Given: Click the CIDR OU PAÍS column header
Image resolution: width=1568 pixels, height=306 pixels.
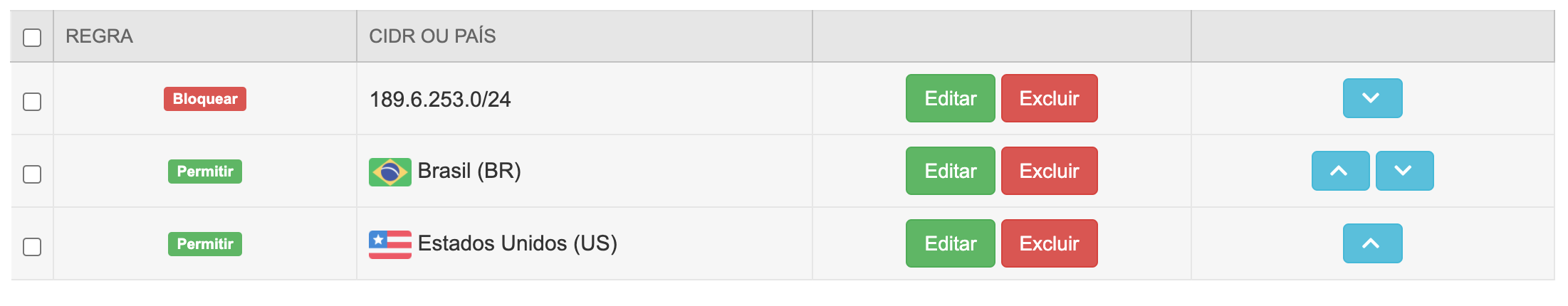Looking at the screenshot, I should pyautogui.click(x=432, y=36).
